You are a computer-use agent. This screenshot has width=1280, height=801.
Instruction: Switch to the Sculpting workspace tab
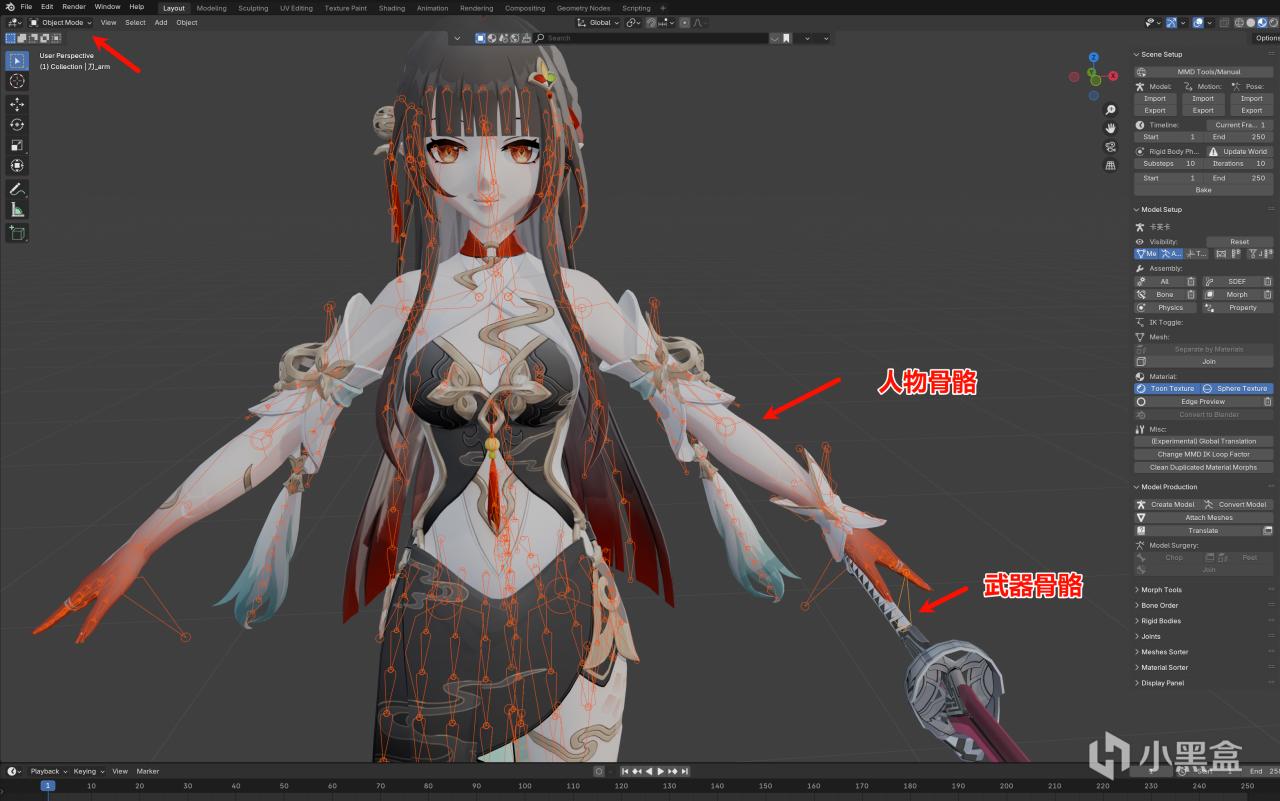tap(253, 8)
